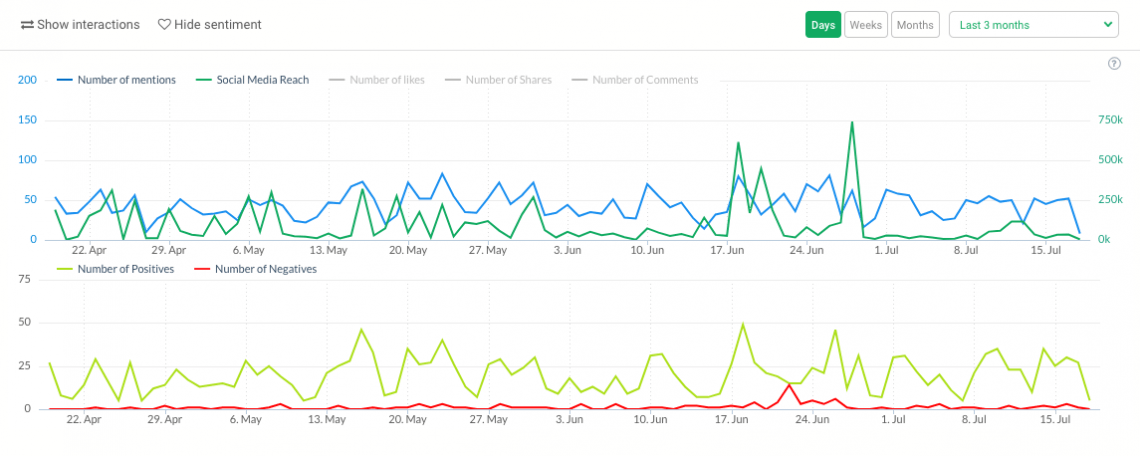Viewport: 1140px width, 456px height.
Task: Click the heart icon beside Hide sentiment
Action: (x=164, y=24)
